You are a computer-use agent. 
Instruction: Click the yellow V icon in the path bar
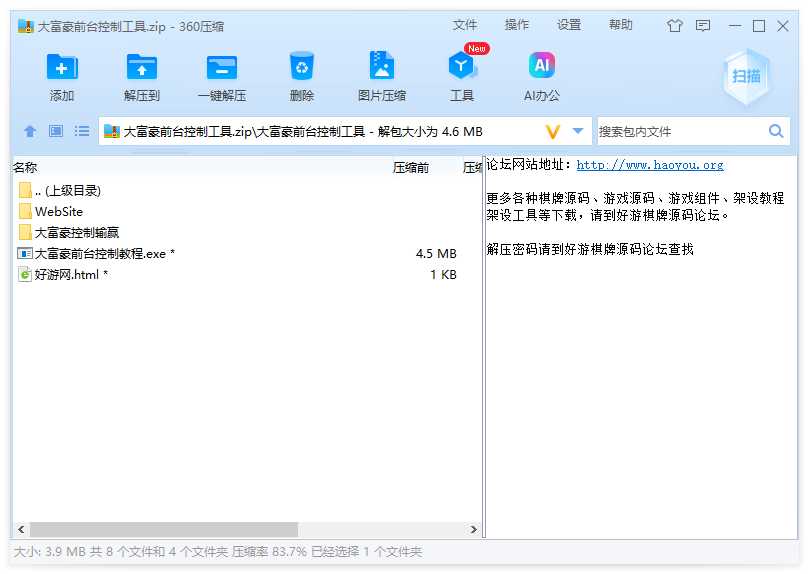pos(553,132)
